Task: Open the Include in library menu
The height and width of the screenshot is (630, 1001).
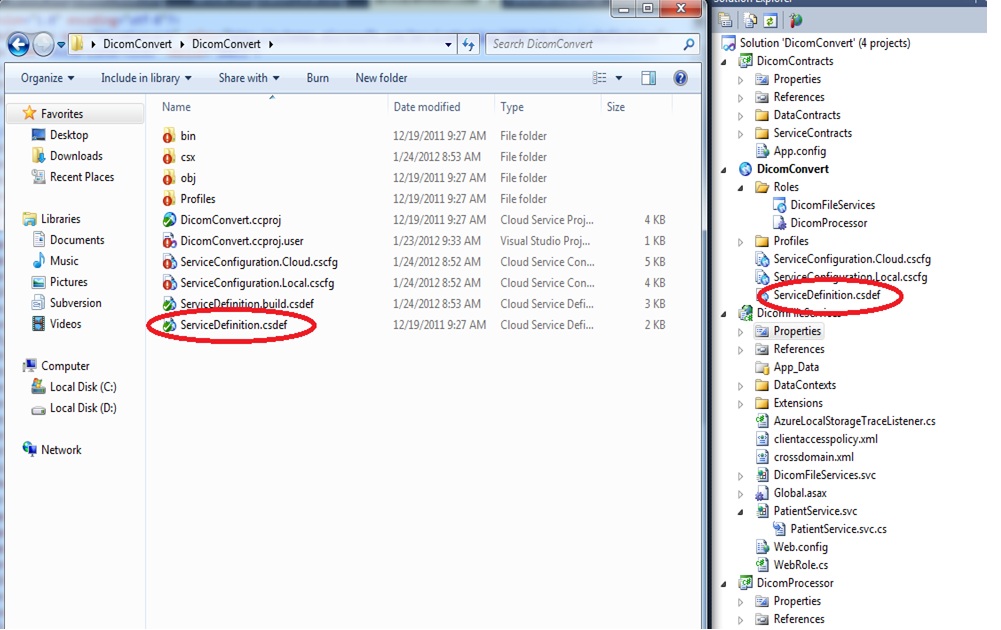Action: coord(146,78)
